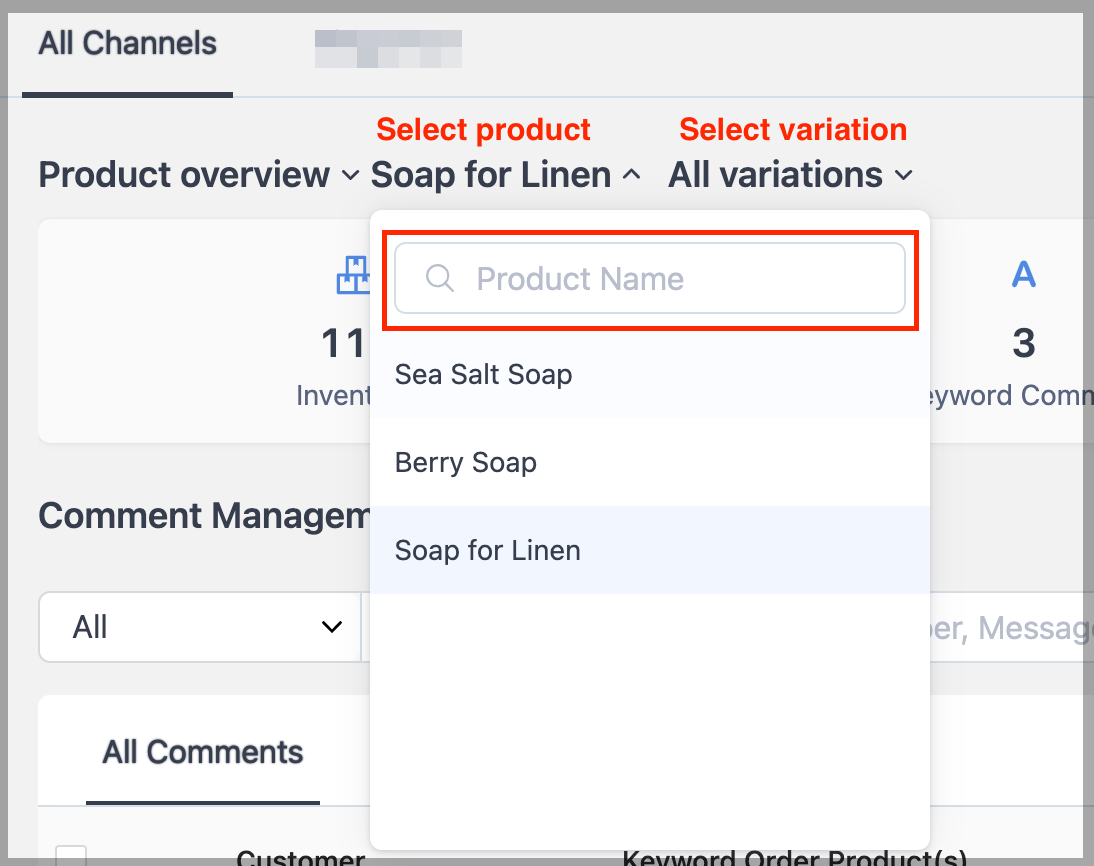
Task: Open the All filter dropdown under Comment Management
Action: (x=200, y=627)
